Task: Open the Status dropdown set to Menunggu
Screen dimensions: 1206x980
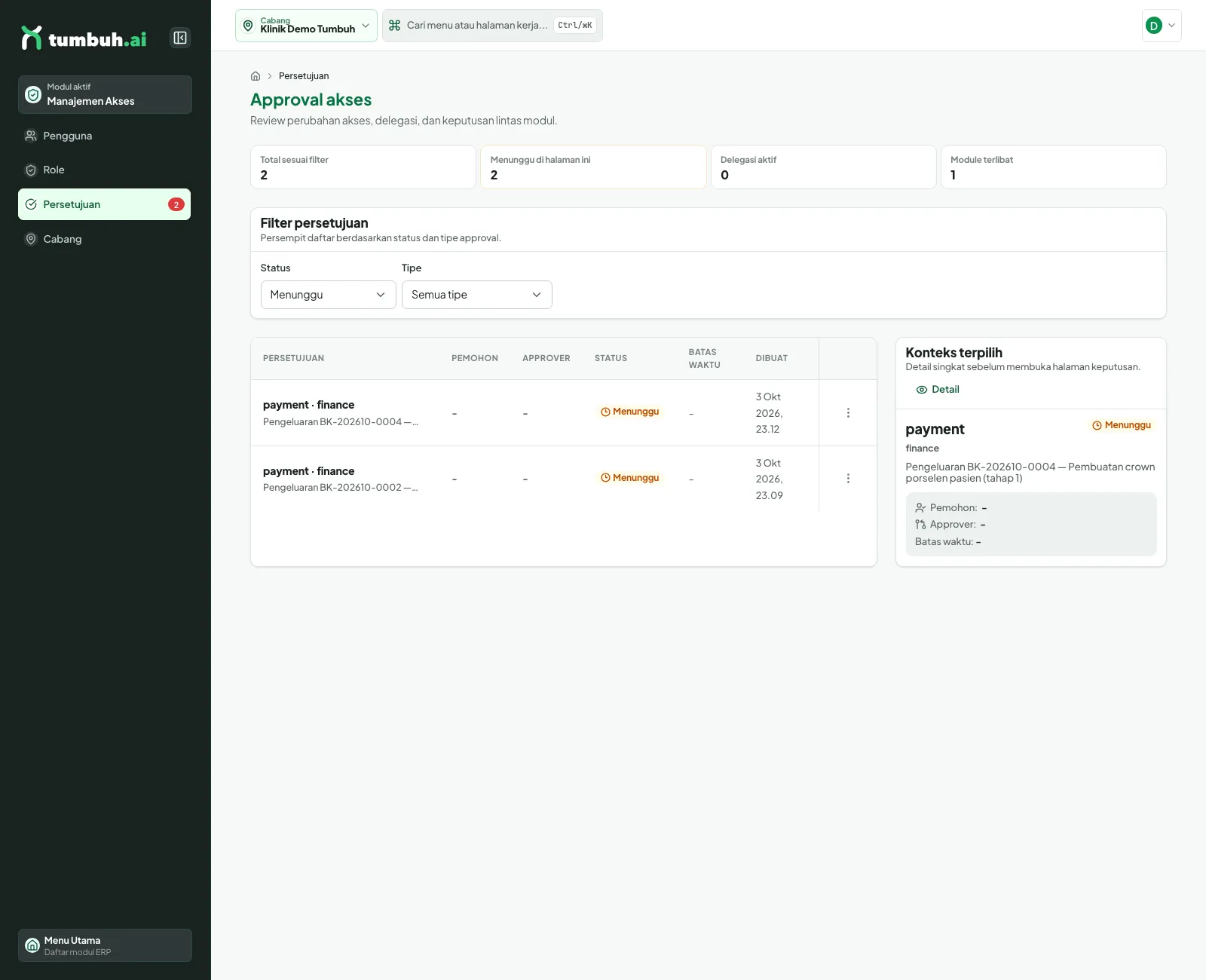Action: click(x=328, y=295)
